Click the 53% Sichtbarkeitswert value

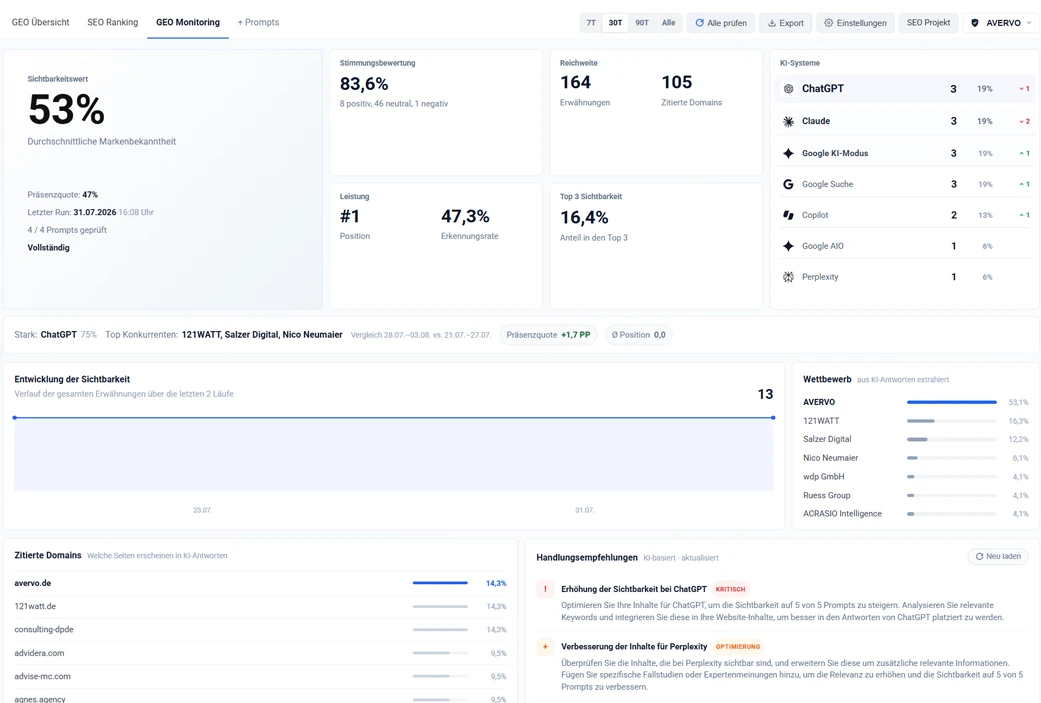tap(66, 110)
